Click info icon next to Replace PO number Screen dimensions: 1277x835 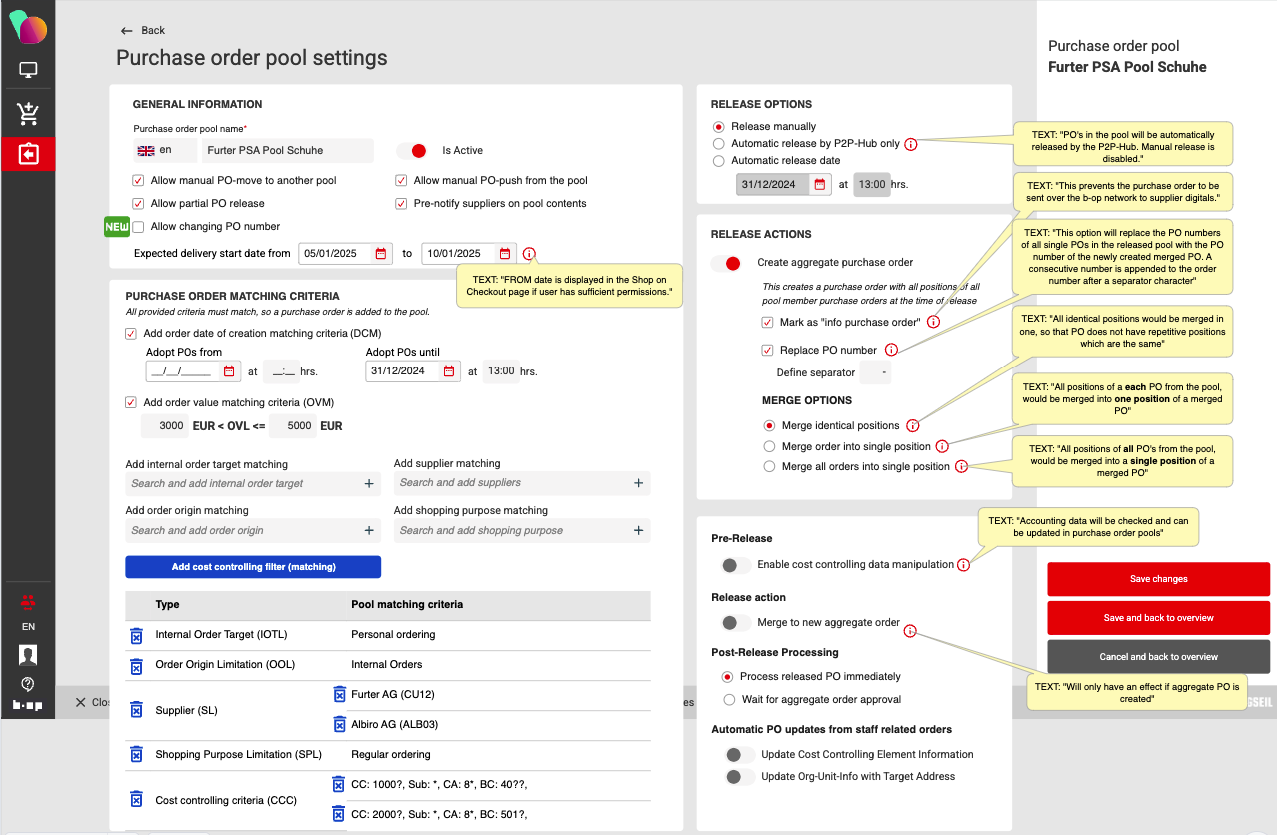(891, 350)
